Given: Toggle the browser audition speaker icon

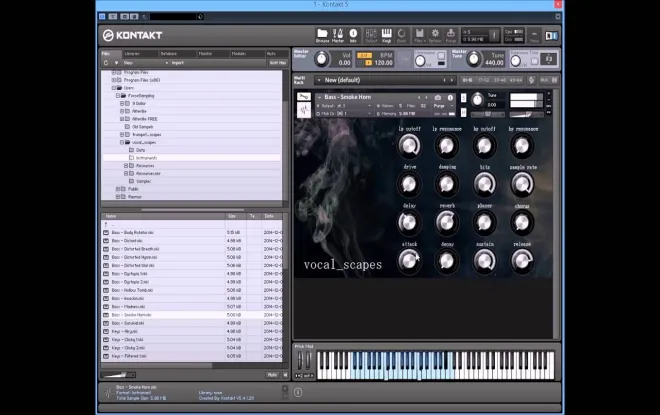Looking at the screenshot, I should [285, 375].
